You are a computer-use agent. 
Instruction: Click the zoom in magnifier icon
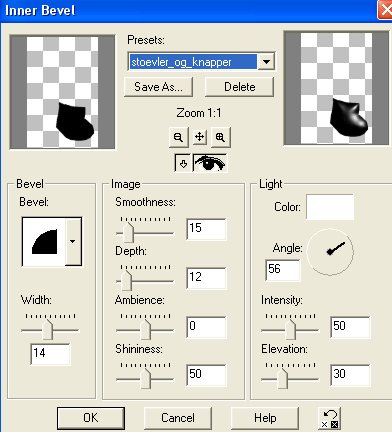point(220,137)
